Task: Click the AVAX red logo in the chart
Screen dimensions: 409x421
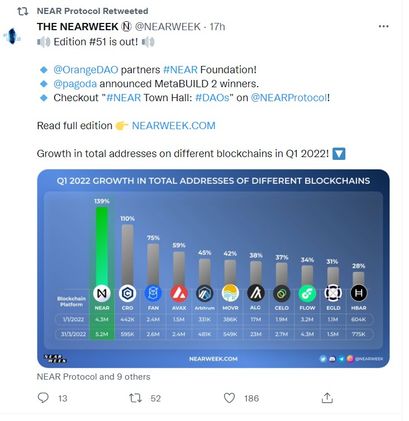Action: pyautogui.click(x=179, y=293)
